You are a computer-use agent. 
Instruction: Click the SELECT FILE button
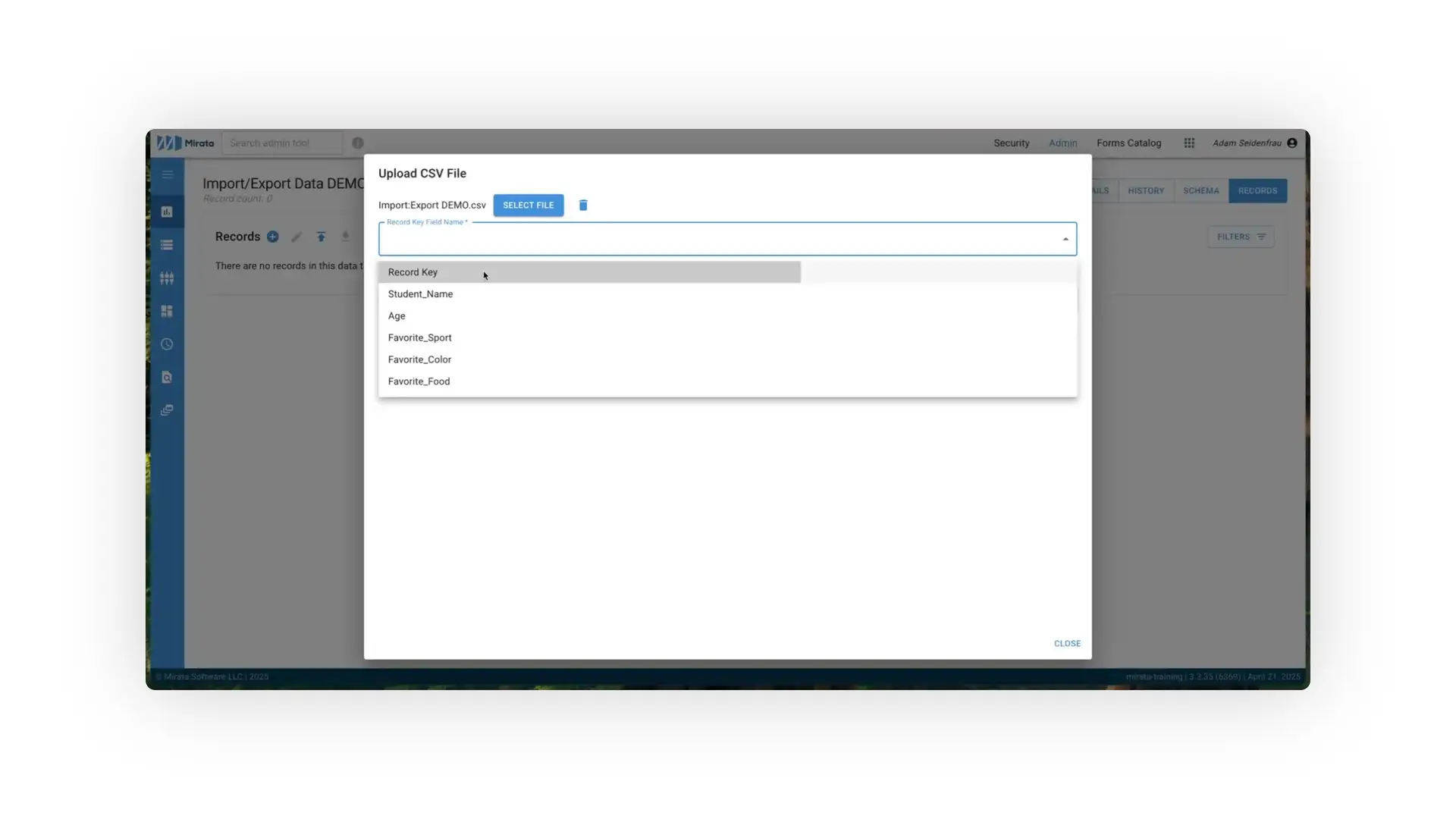pyautogui.click(x=528, y=205)
